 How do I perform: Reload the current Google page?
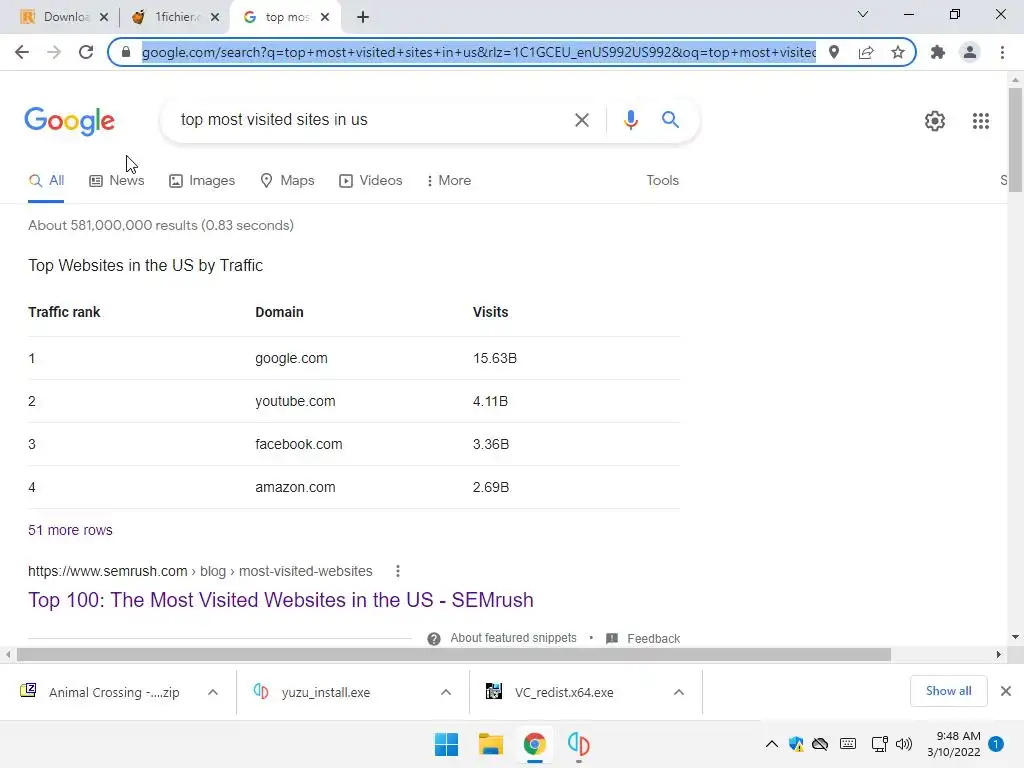click(x=86, y=52)
